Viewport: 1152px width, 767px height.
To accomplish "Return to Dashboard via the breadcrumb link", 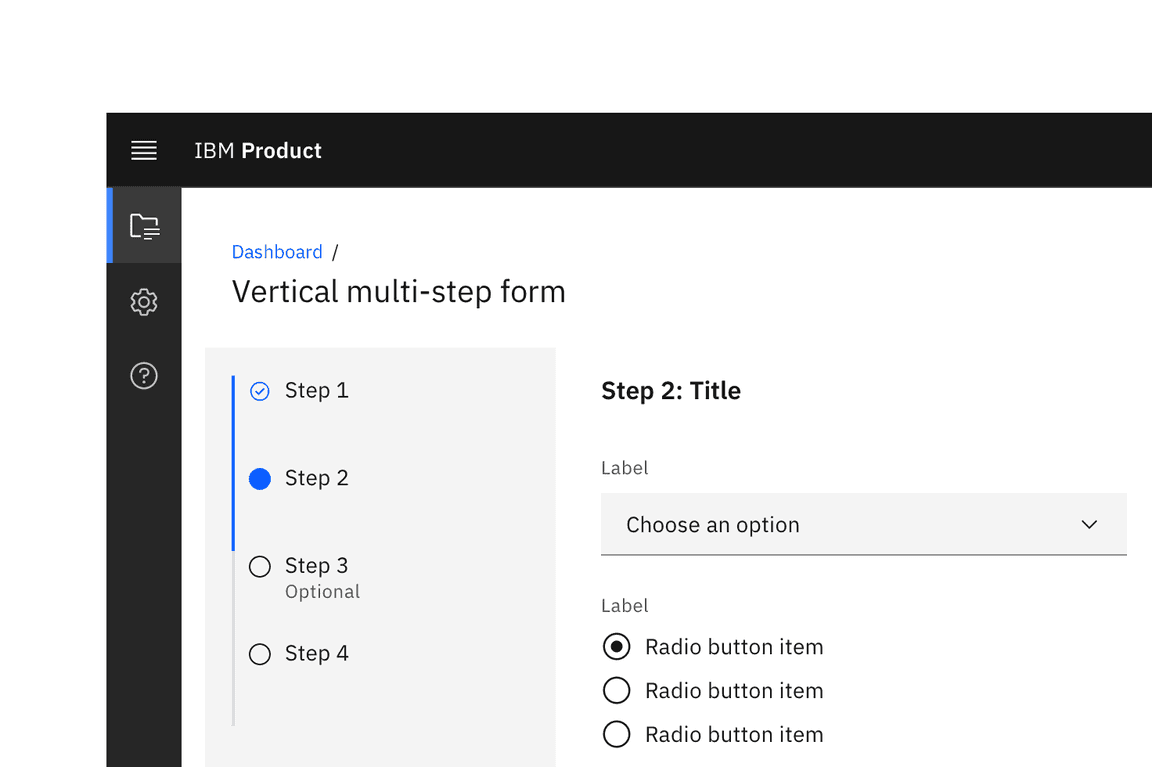I will [277, 251].
